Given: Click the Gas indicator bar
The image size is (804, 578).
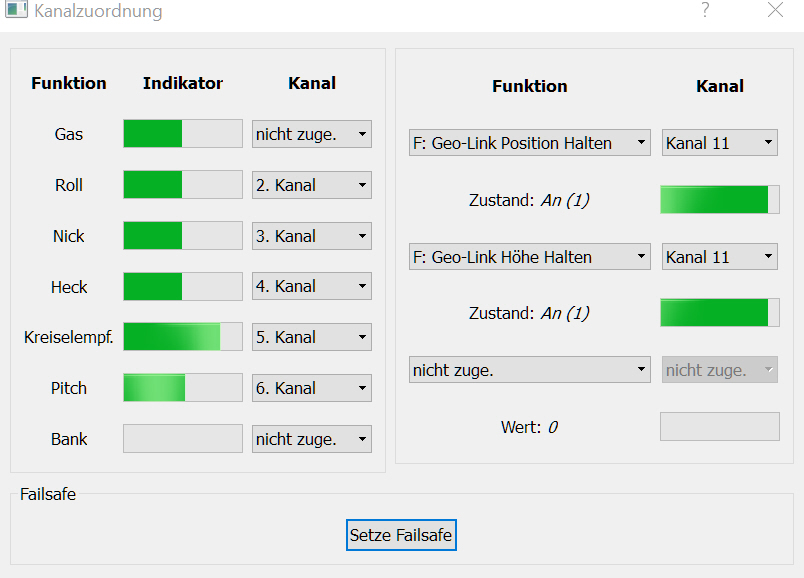Looking at the screenshot, I should coord(182,134).
